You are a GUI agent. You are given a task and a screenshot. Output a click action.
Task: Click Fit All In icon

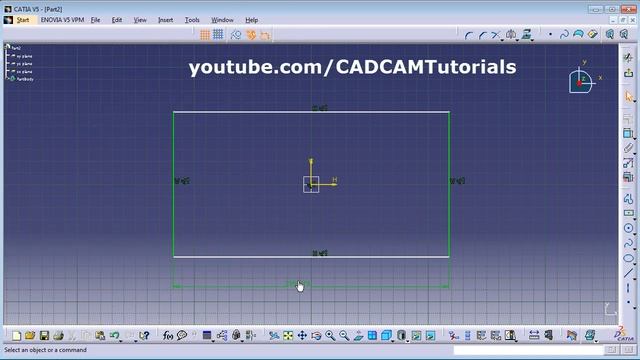pos(288,336)
